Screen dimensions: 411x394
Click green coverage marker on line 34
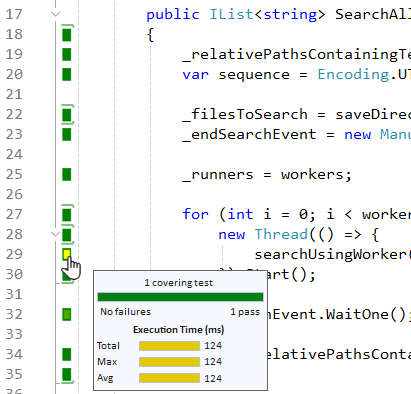coord(67,355)
